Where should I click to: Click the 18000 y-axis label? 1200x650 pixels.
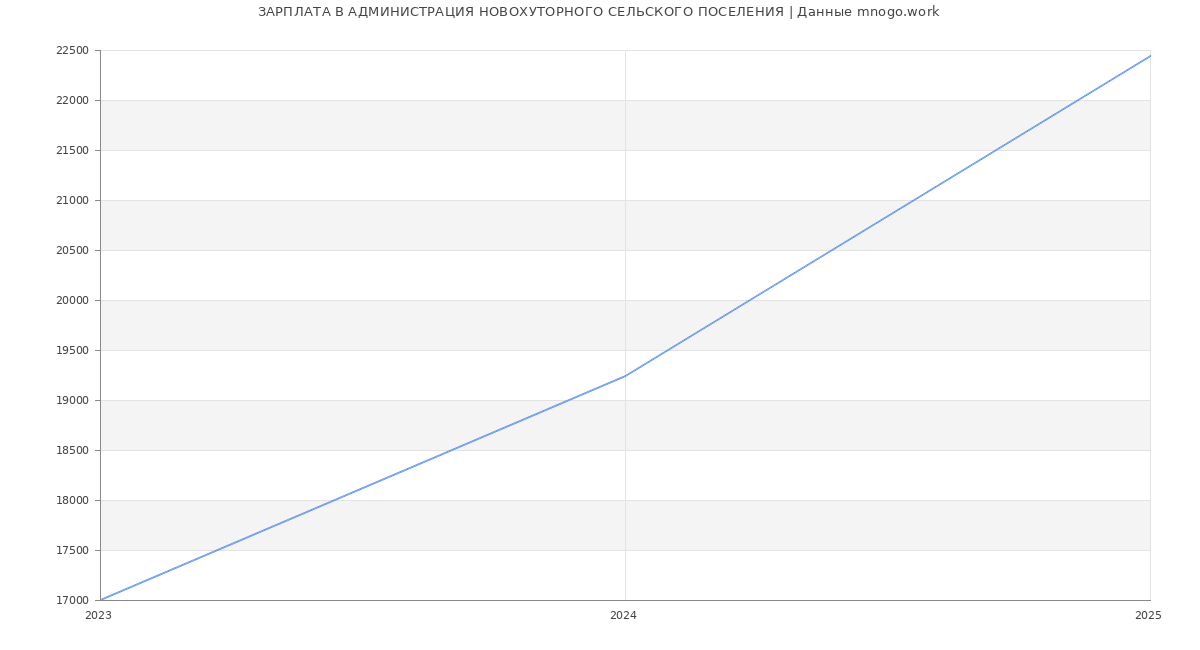(x=72, y=500)
